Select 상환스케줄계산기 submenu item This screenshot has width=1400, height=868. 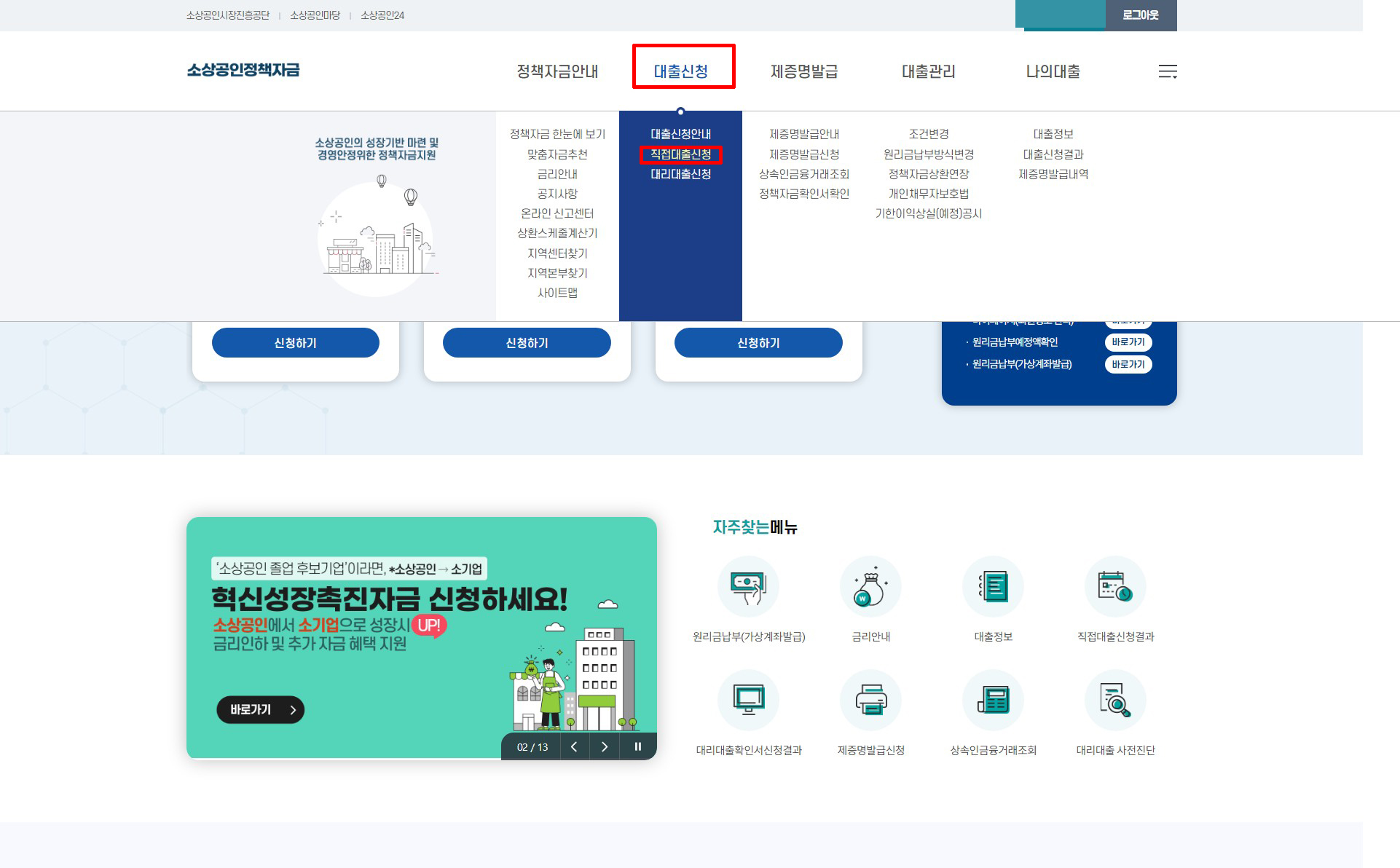pos(557,233)
